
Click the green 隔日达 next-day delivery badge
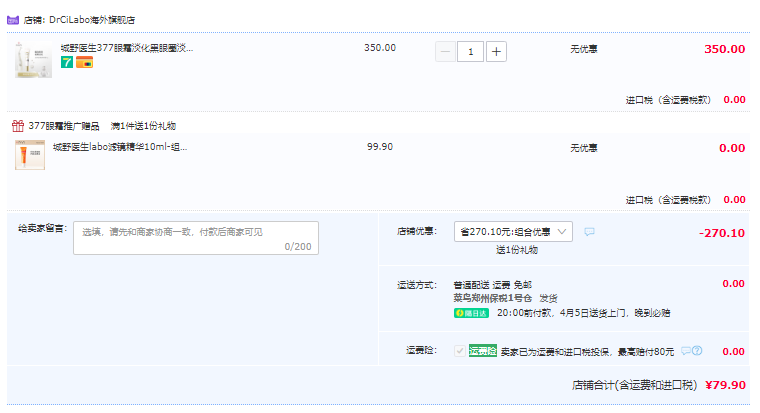471,313
